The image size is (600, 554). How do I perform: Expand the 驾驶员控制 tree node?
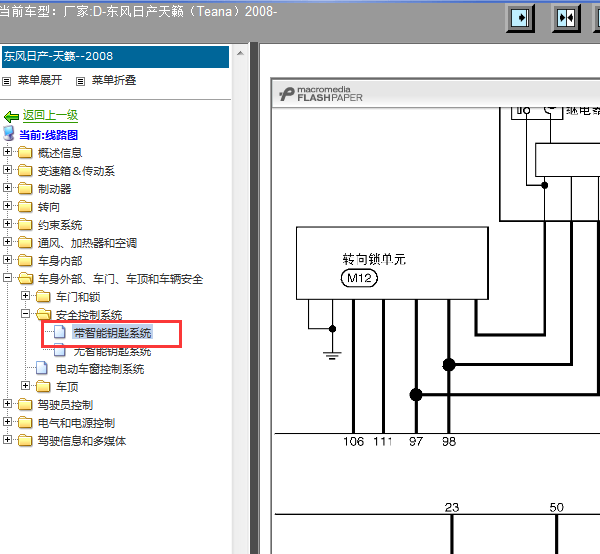(x=7, y=403)
